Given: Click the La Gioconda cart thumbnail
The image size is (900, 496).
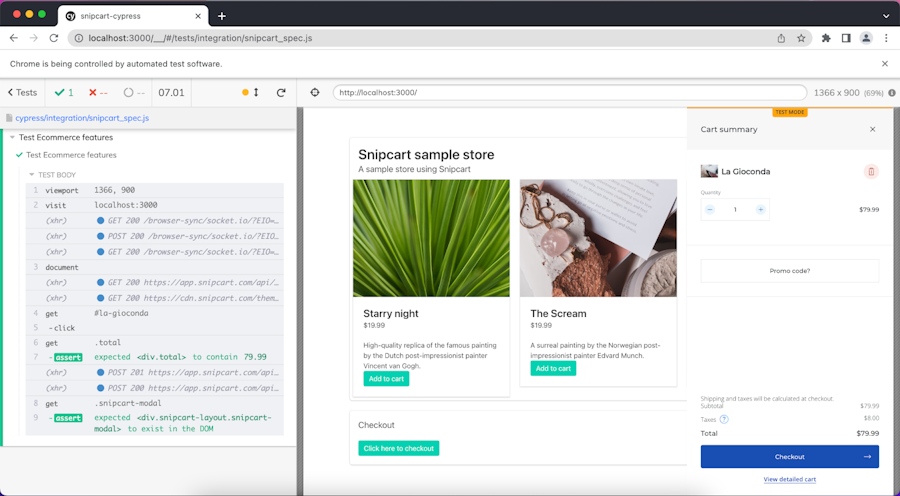Looking at the screenshot, I should point(709,171).
